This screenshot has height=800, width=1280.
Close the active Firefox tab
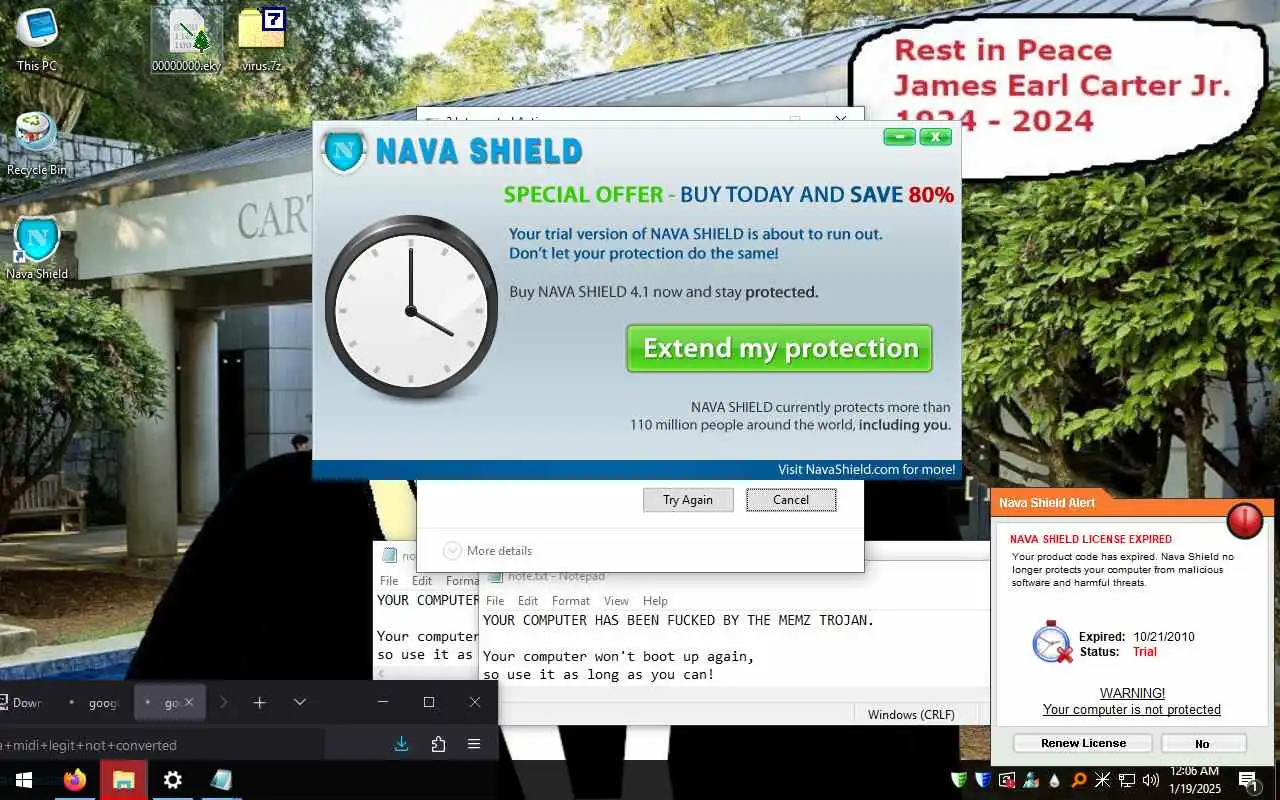tap(188, 703)
